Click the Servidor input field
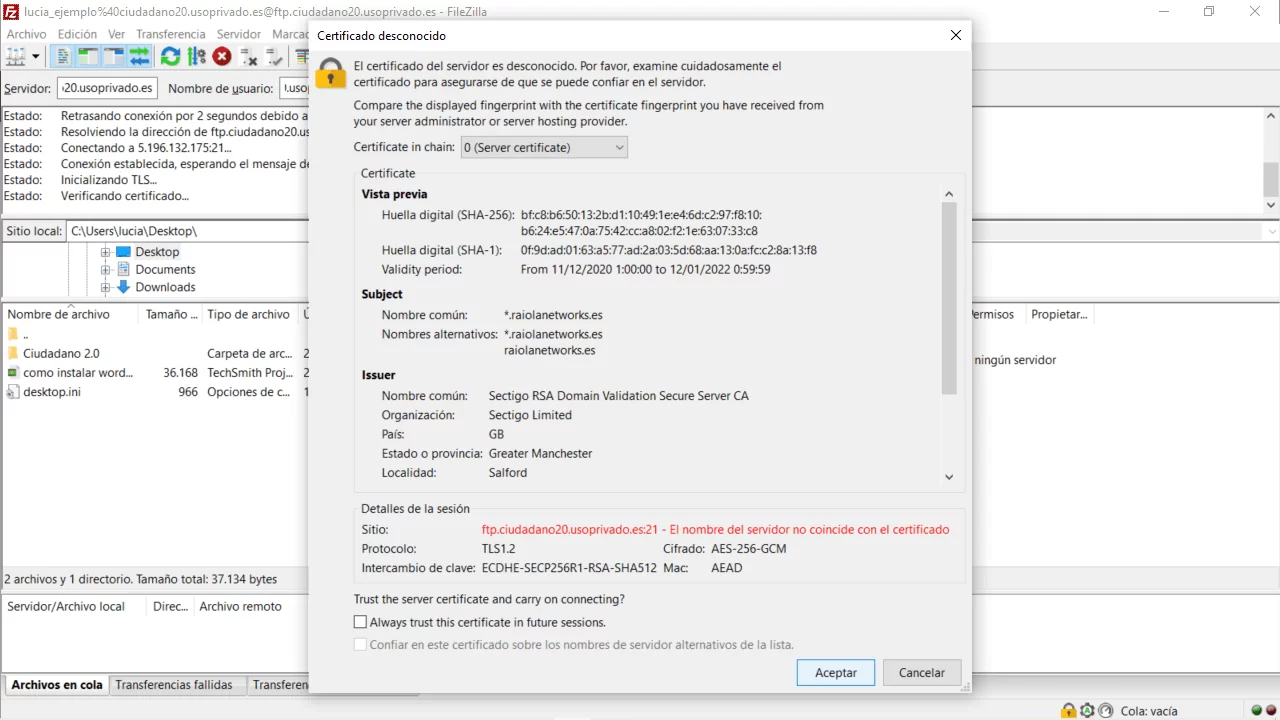1280x720 pixels. point(107,88)
